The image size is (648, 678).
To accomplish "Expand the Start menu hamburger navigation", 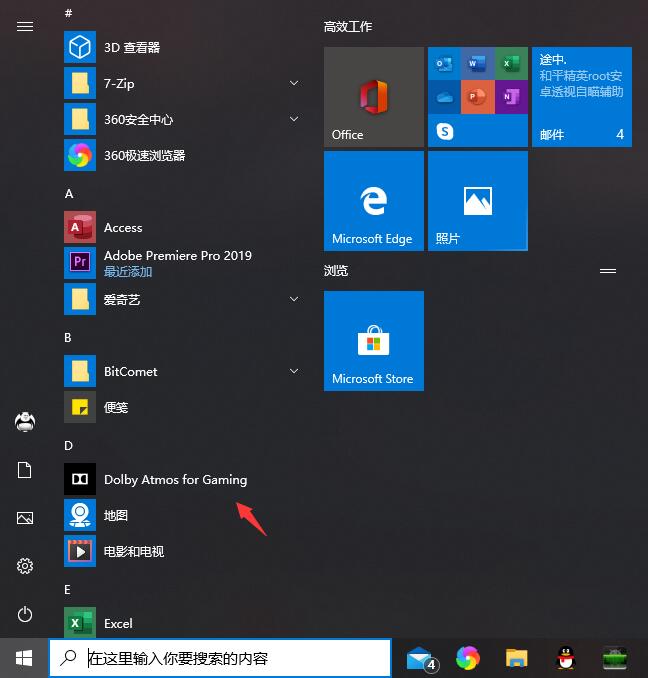I will tap(25, 27).
